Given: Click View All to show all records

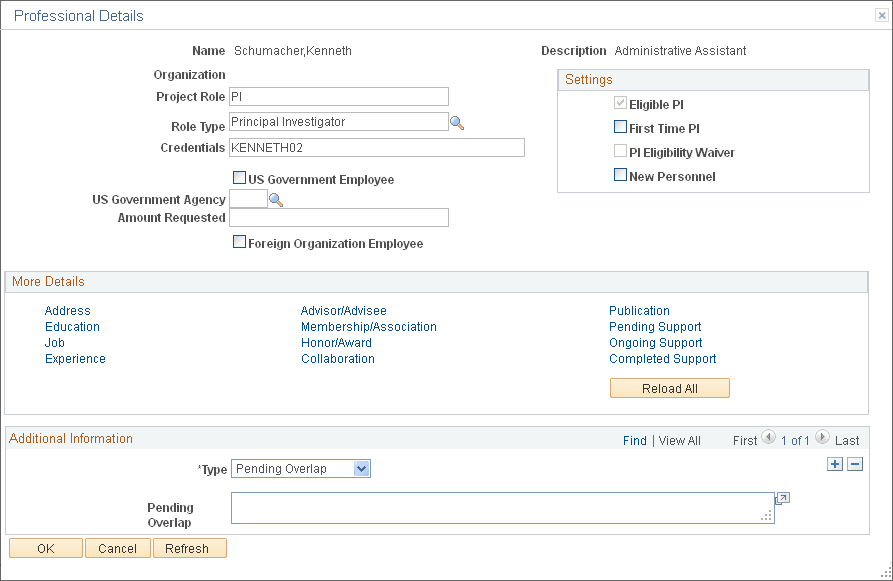Looking at the screenshot, I should tap(679, 440).
